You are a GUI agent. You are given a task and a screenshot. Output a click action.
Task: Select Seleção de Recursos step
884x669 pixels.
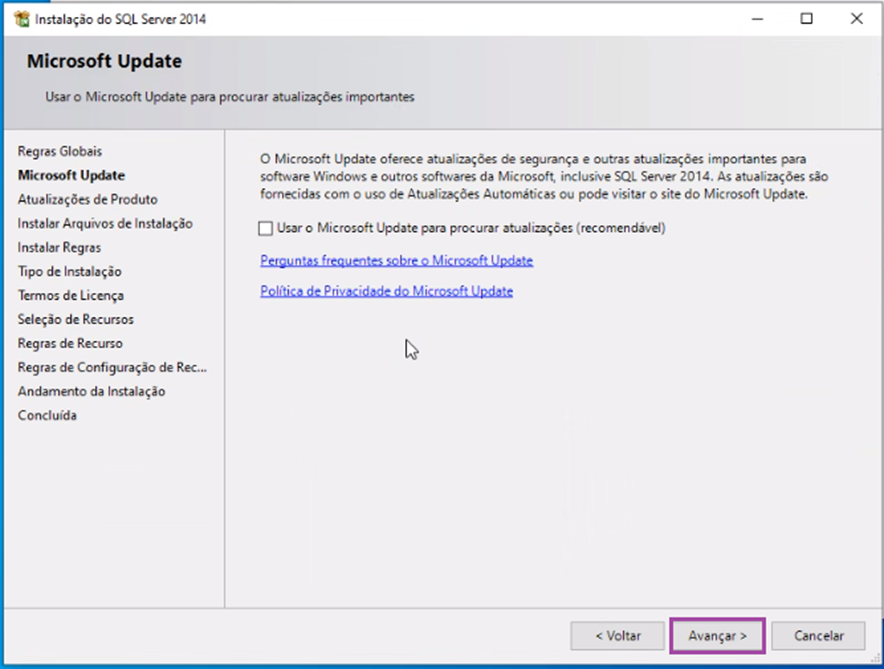[x=76, y=320]
